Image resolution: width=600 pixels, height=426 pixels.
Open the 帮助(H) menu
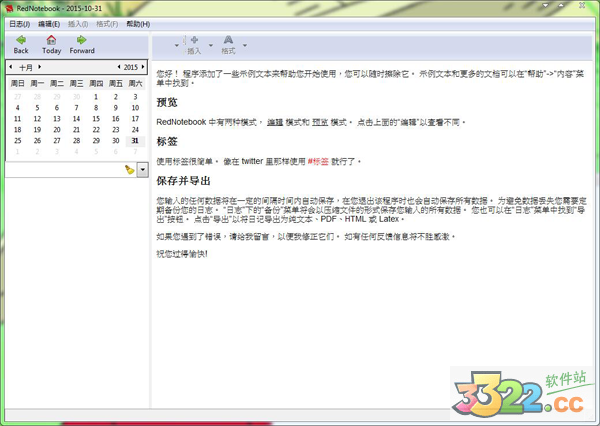[x=139, y=23]
